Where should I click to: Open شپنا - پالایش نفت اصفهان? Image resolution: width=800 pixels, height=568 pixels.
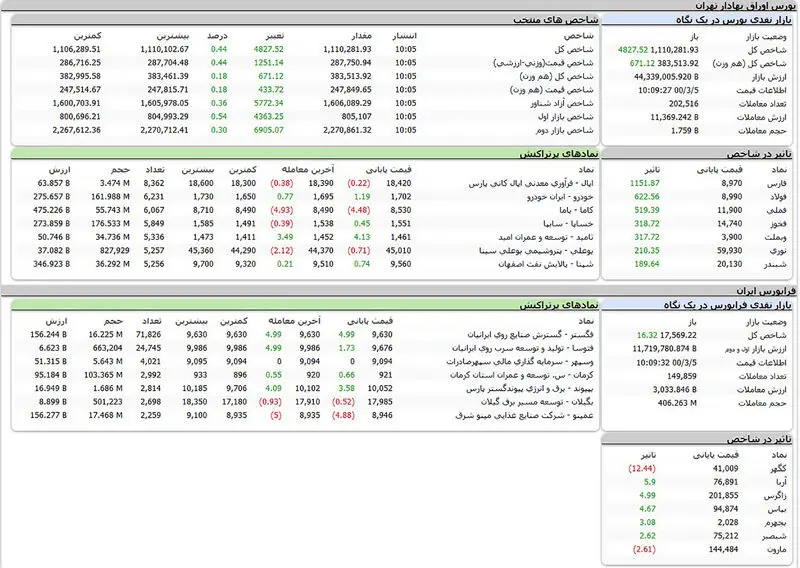(546, 264)
